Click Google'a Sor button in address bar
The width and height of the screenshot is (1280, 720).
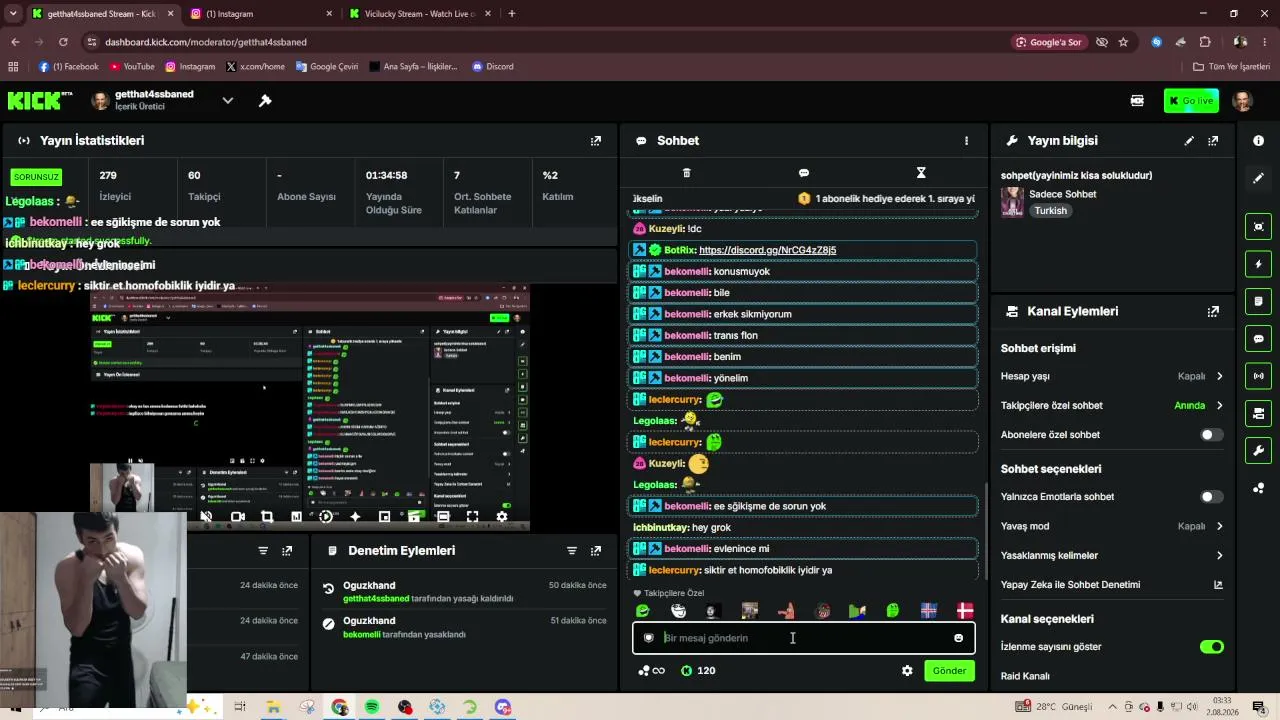coord(1048,42)
